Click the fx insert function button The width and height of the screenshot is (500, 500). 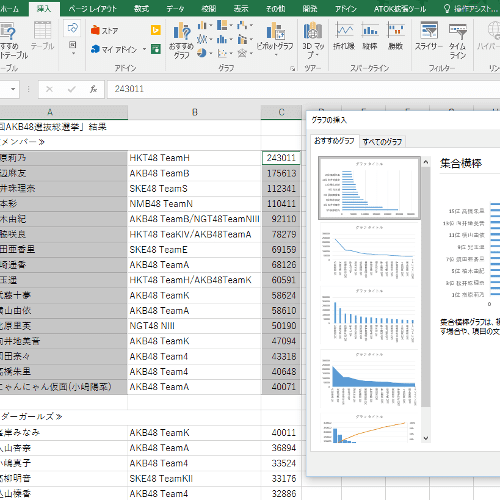[93, 89]
